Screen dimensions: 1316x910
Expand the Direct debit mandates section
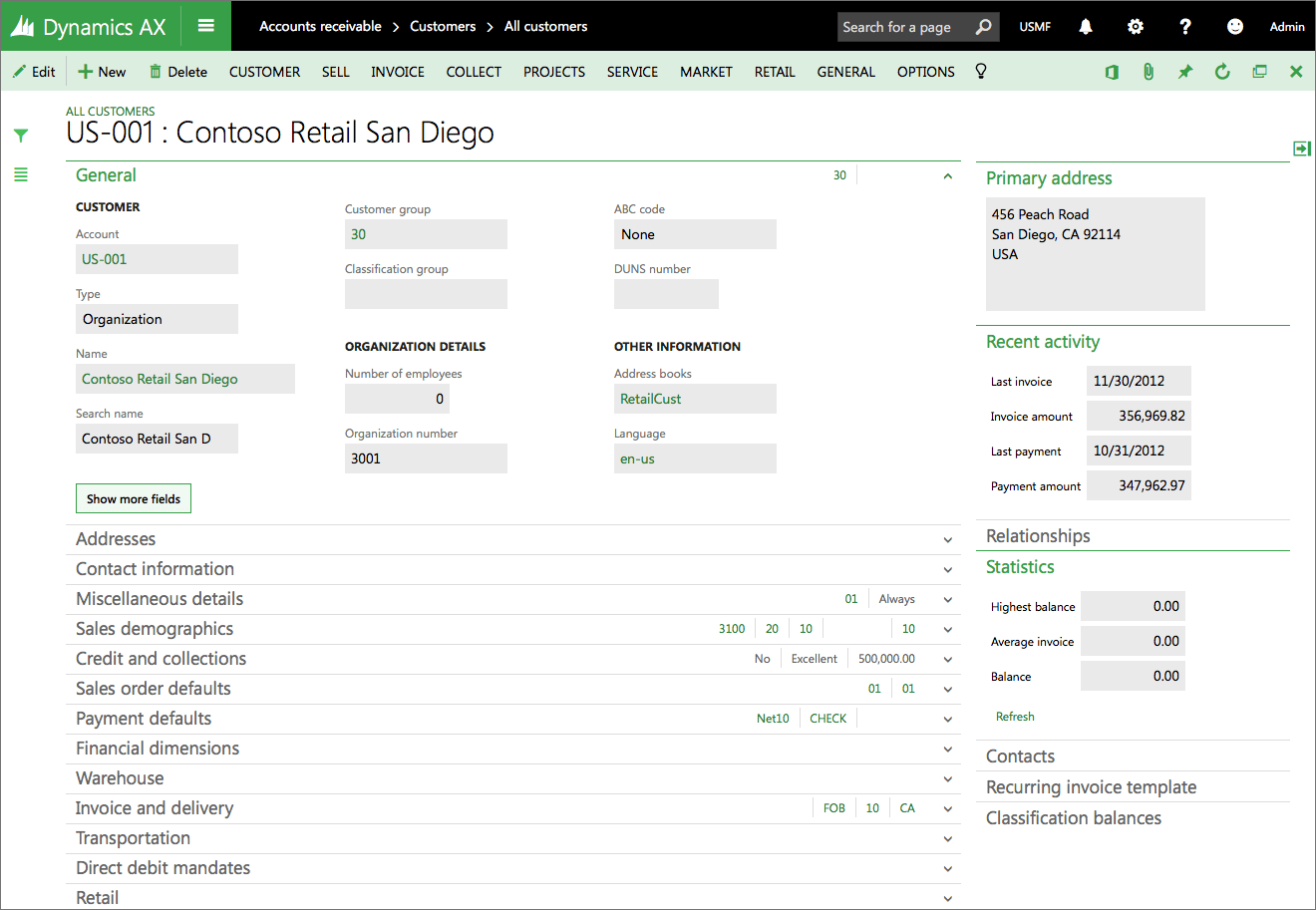click(x=513, y=868)
